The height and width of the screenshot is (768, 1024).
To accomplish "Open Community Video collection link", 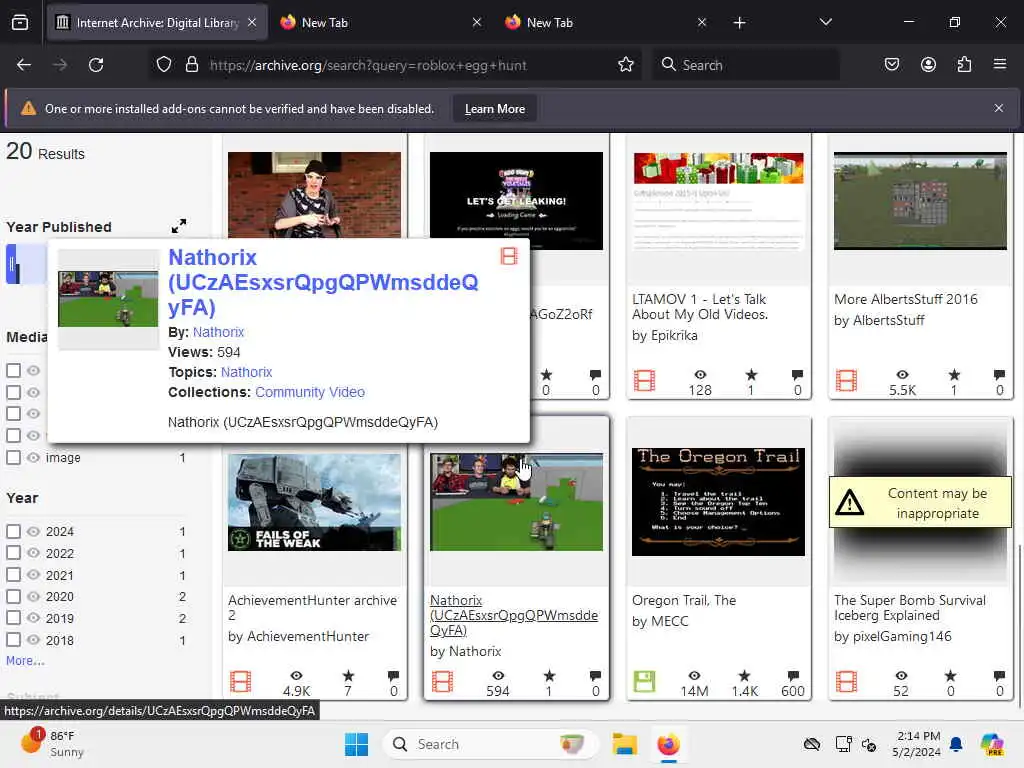I will (x=310, y=392).
